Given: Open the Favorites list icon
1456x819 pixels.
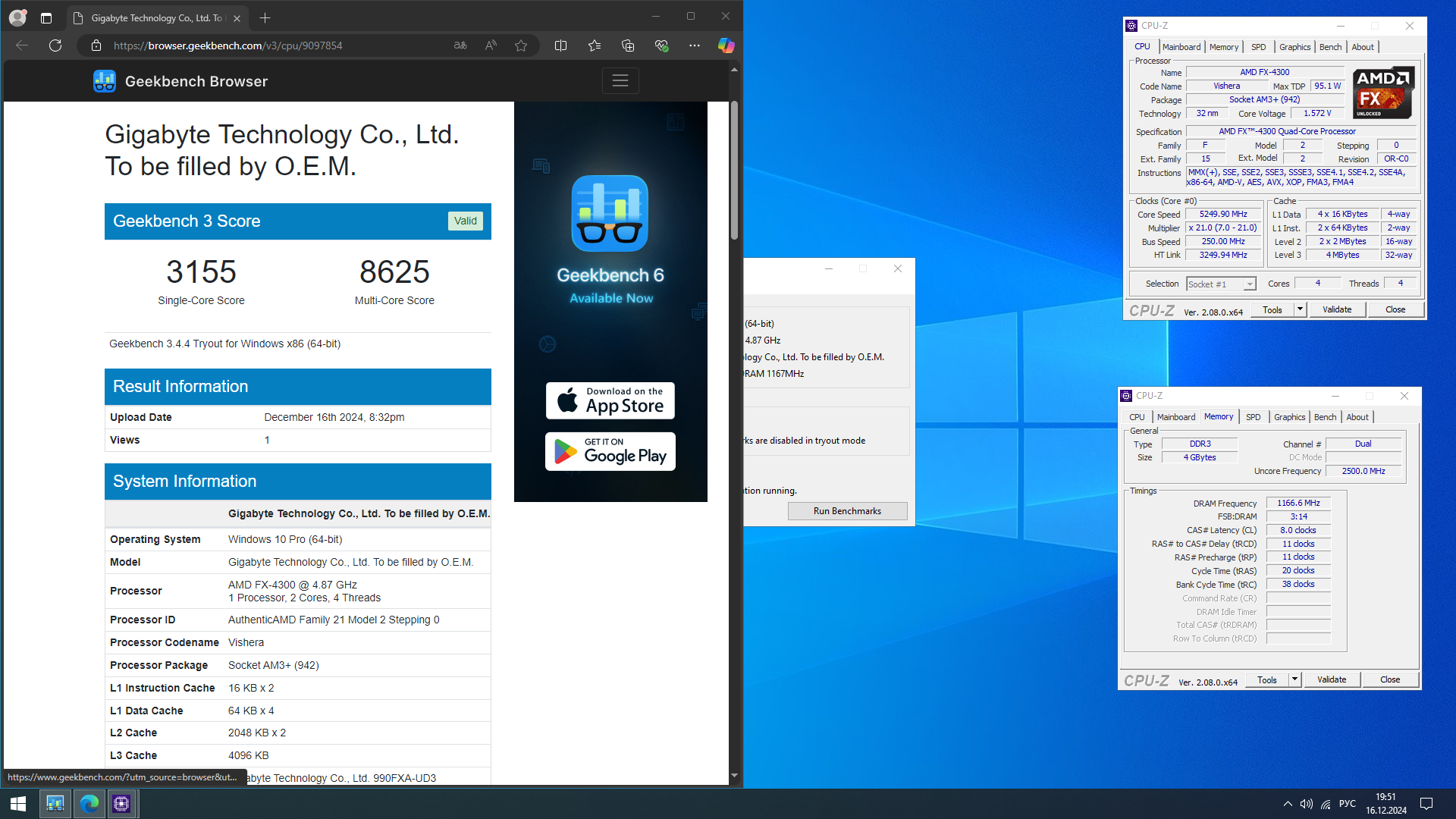Looking at the screenshot, I should pos(595,45).
